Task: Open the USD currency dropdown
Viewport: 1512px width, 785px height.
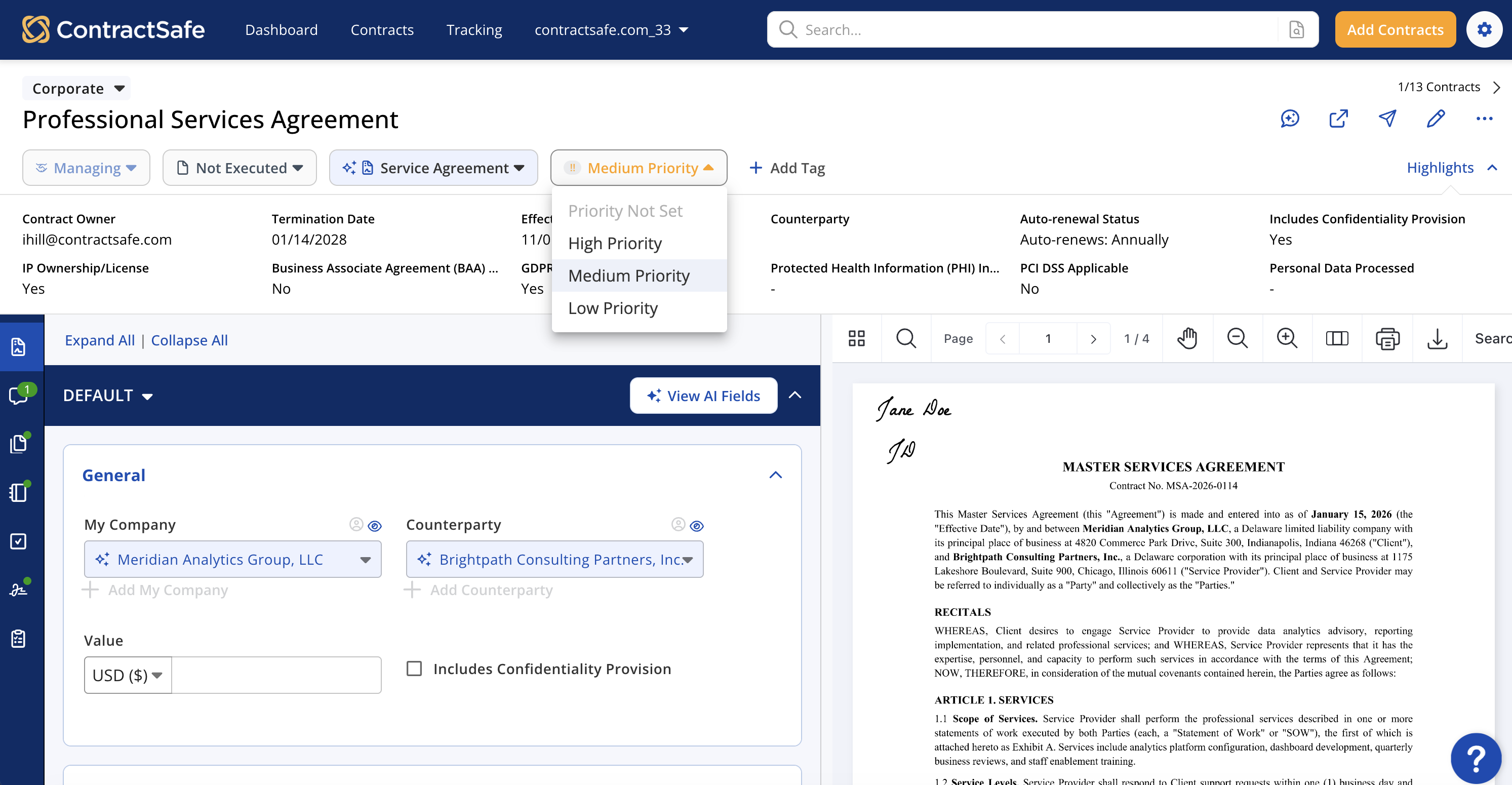Action: pos(128,675)
